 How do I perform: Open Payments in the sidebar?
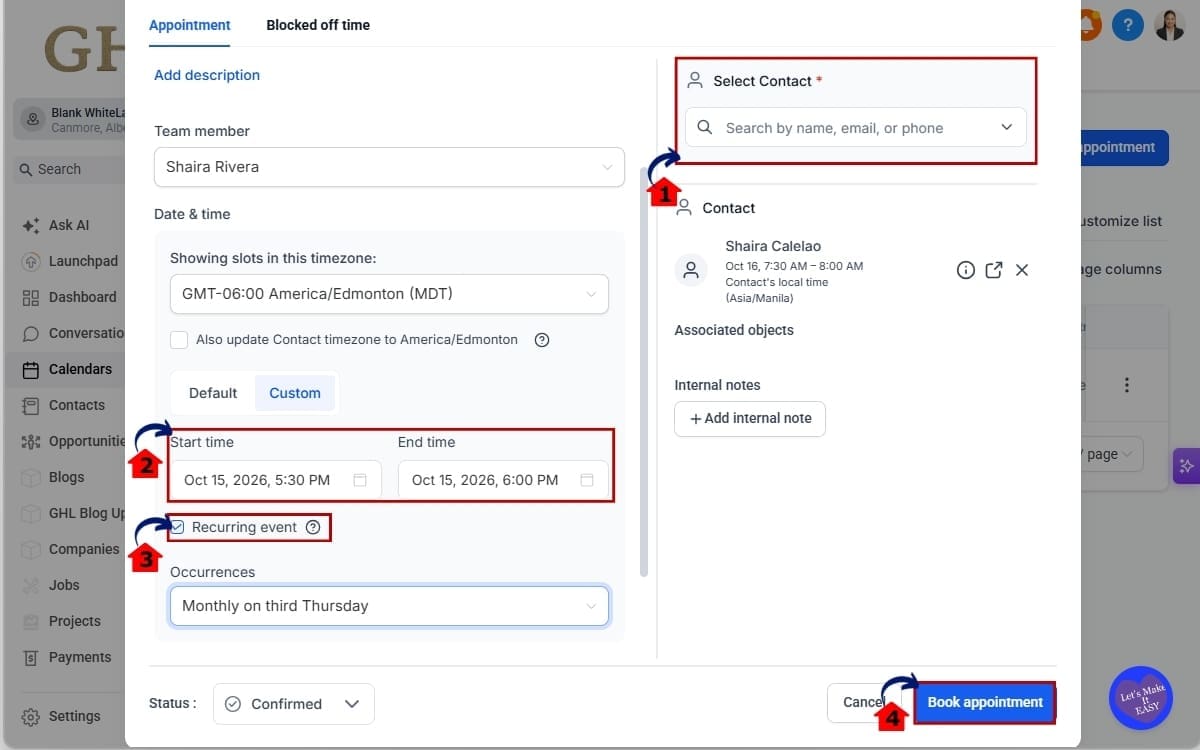(x=66, y=657)
